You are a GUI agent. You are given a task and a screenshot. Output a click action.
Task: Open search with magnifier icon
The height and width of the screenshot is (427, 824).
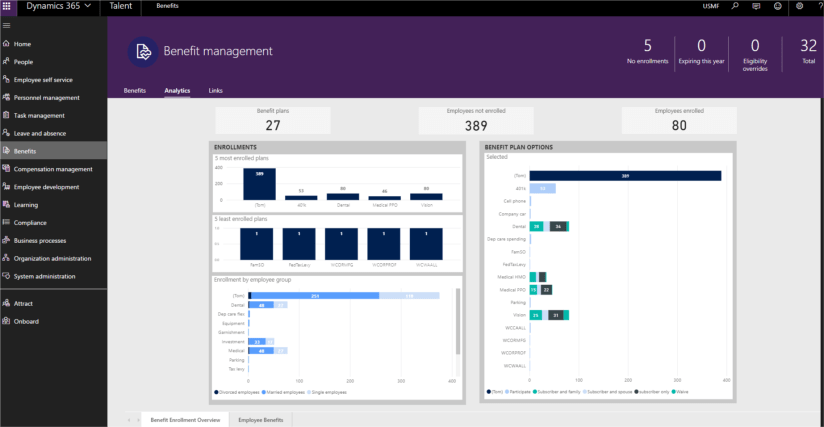coord(735,6)
